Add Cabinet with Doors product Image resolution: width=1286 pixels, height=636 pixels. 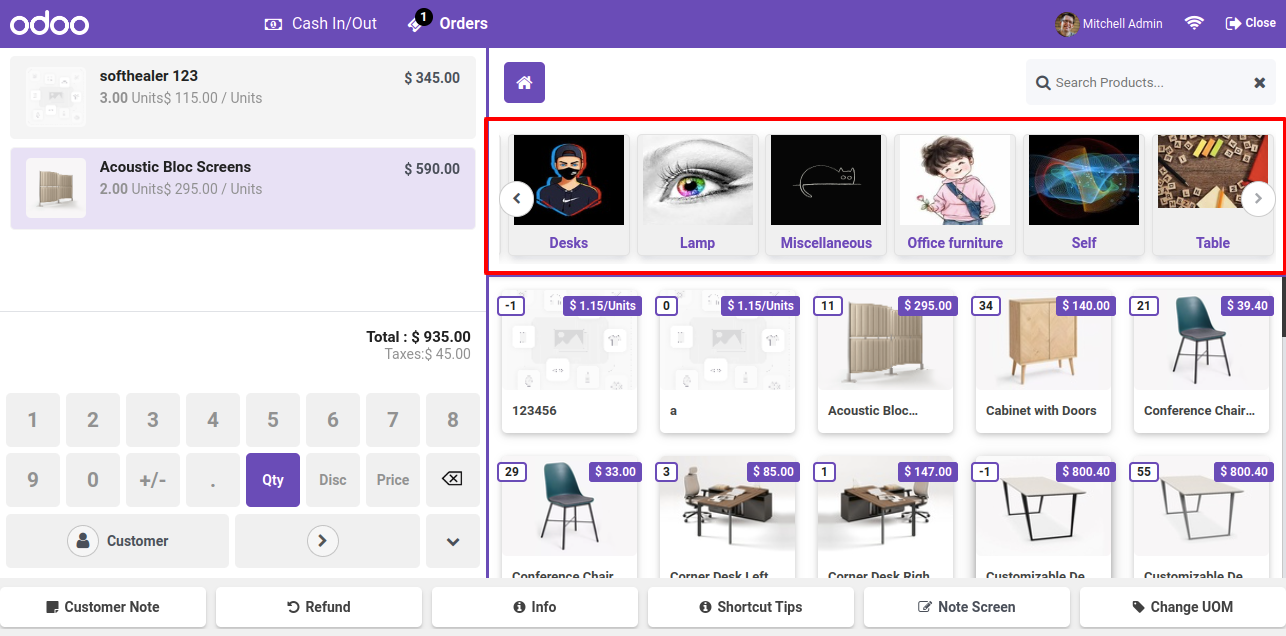(x=1043, y=362)
